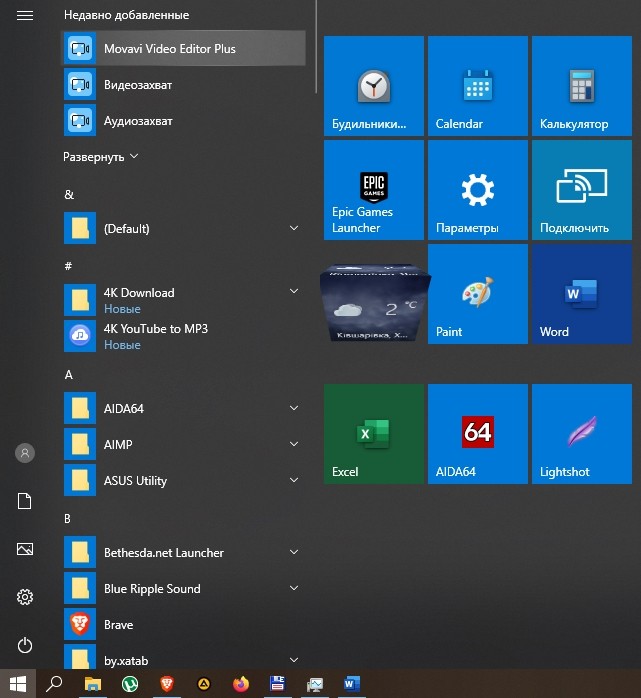Open the AIMP taskbar icon
Image resolution: width=641 pixels, height=698 pixels.
(x=204, y=683)
